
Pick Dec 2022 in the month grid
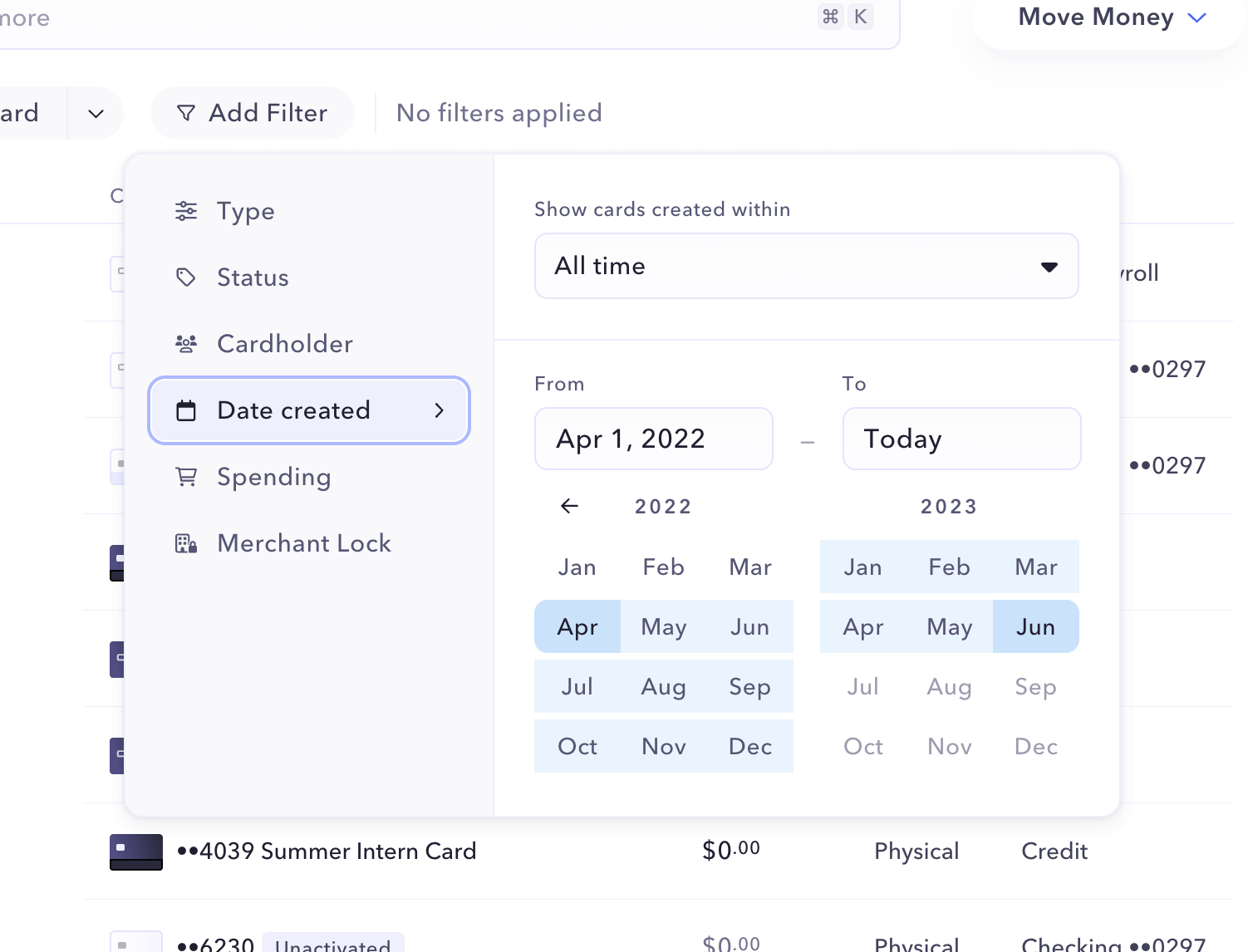click(x=749, y=747)
